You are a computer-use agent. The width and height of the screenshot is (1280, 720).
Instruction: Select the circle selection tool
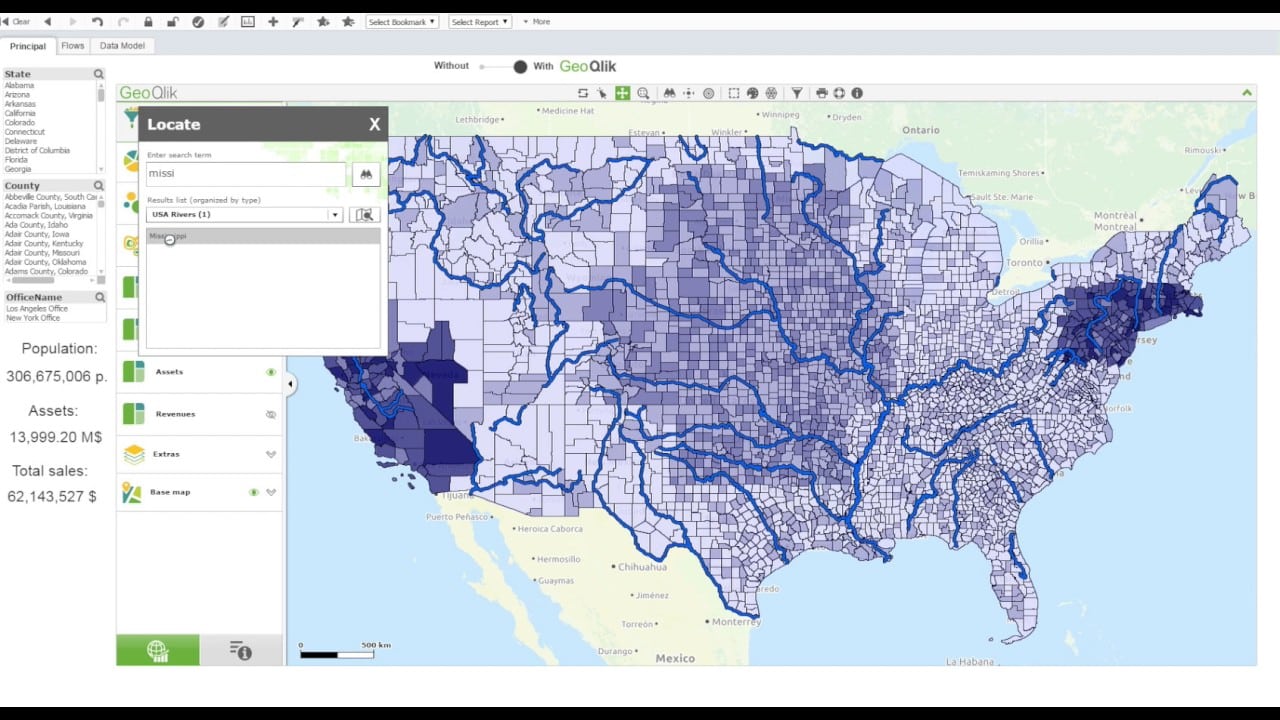coord(709,93)
